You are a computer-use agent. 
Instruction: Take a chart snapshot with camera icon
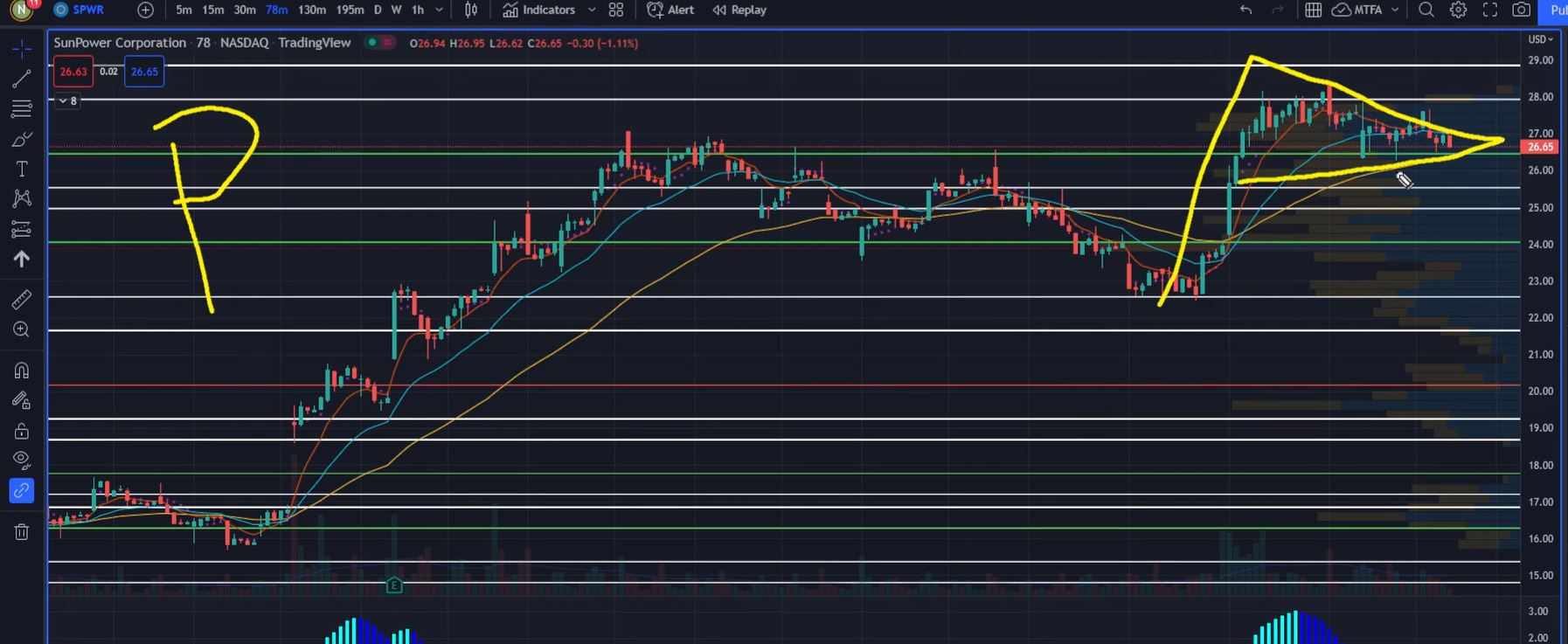click(x=1522, y=10)
